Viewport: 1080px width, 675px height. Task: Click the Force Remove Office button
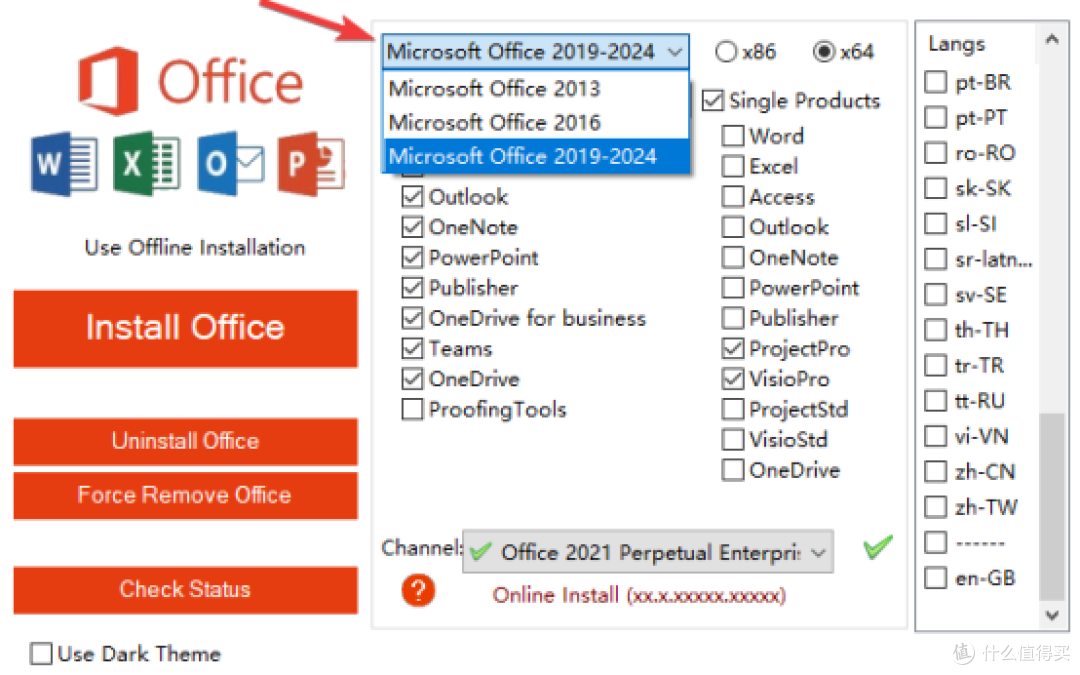(185, 495)
